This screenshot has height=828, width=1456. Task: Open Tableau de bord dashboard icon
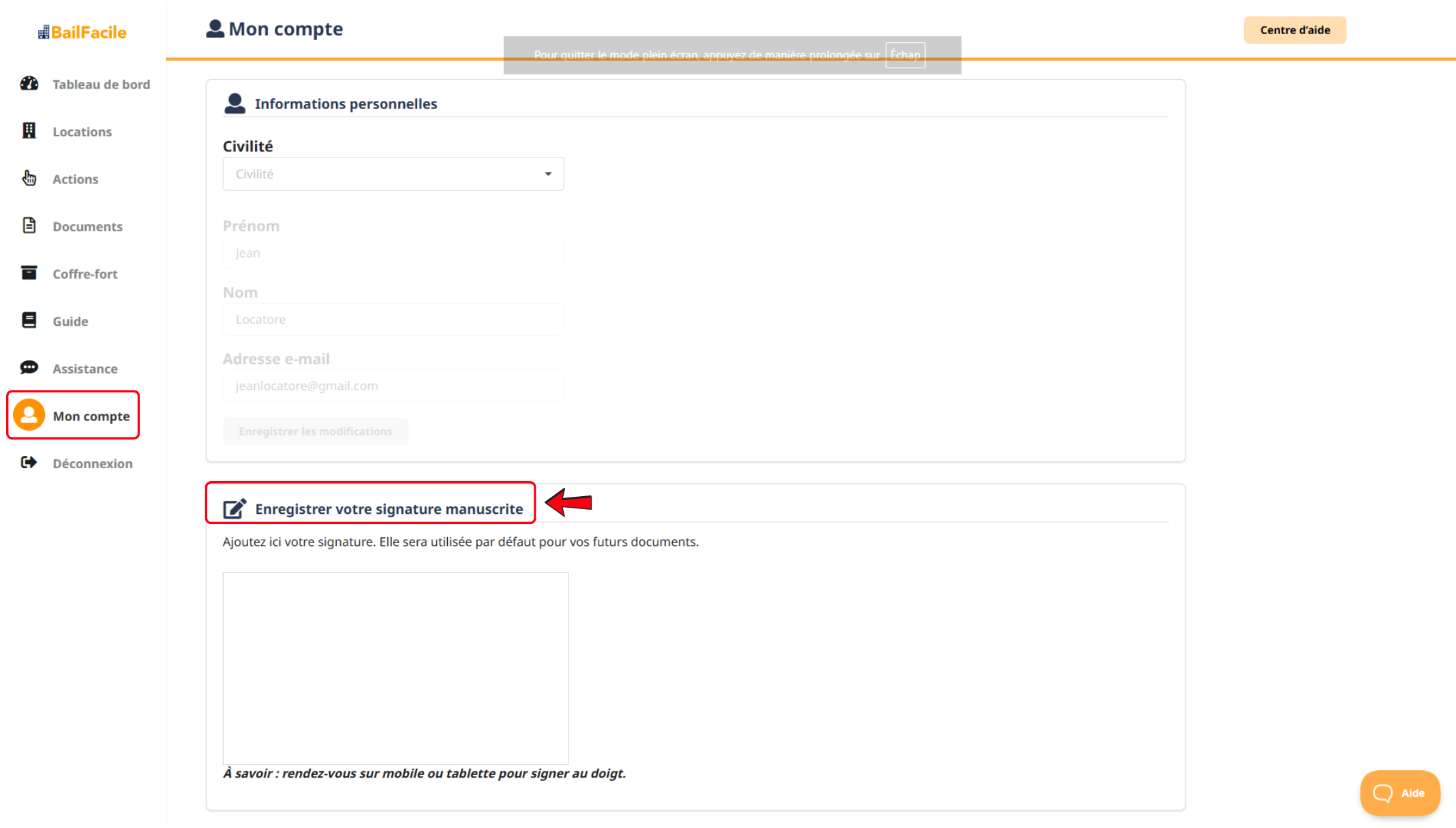pyautogui.click(x=29, y=84)
